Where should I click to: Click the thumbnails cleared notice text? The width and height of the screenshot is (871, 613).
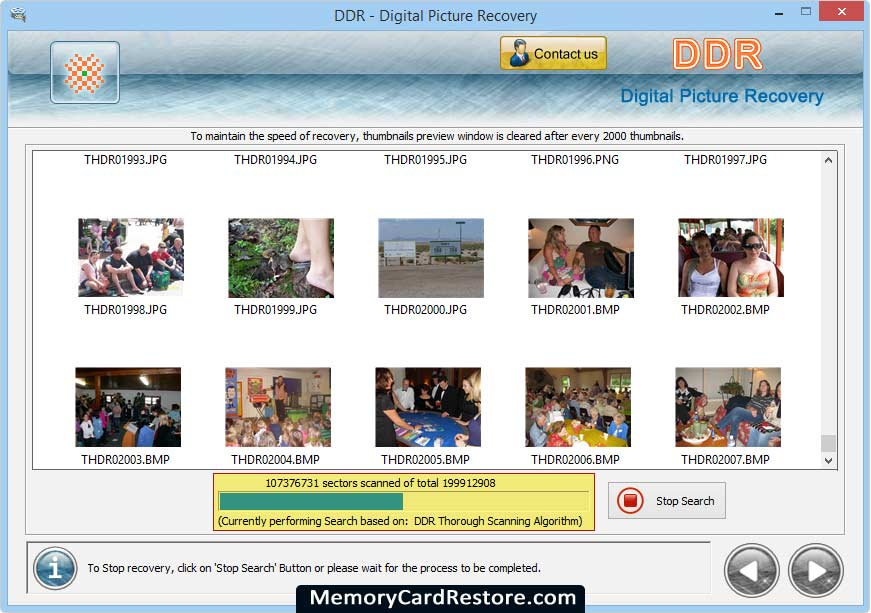click(437, 136)
